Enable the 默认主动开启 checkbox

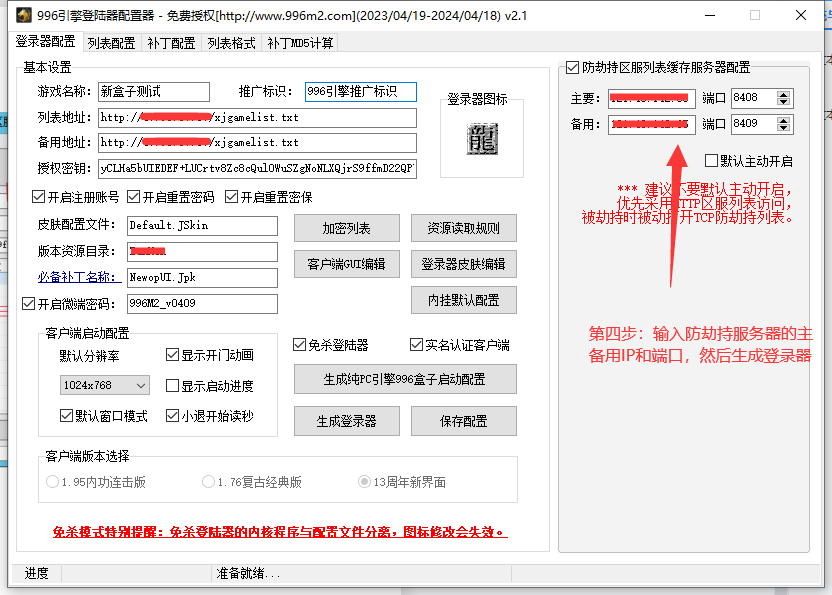pos(712,161)
